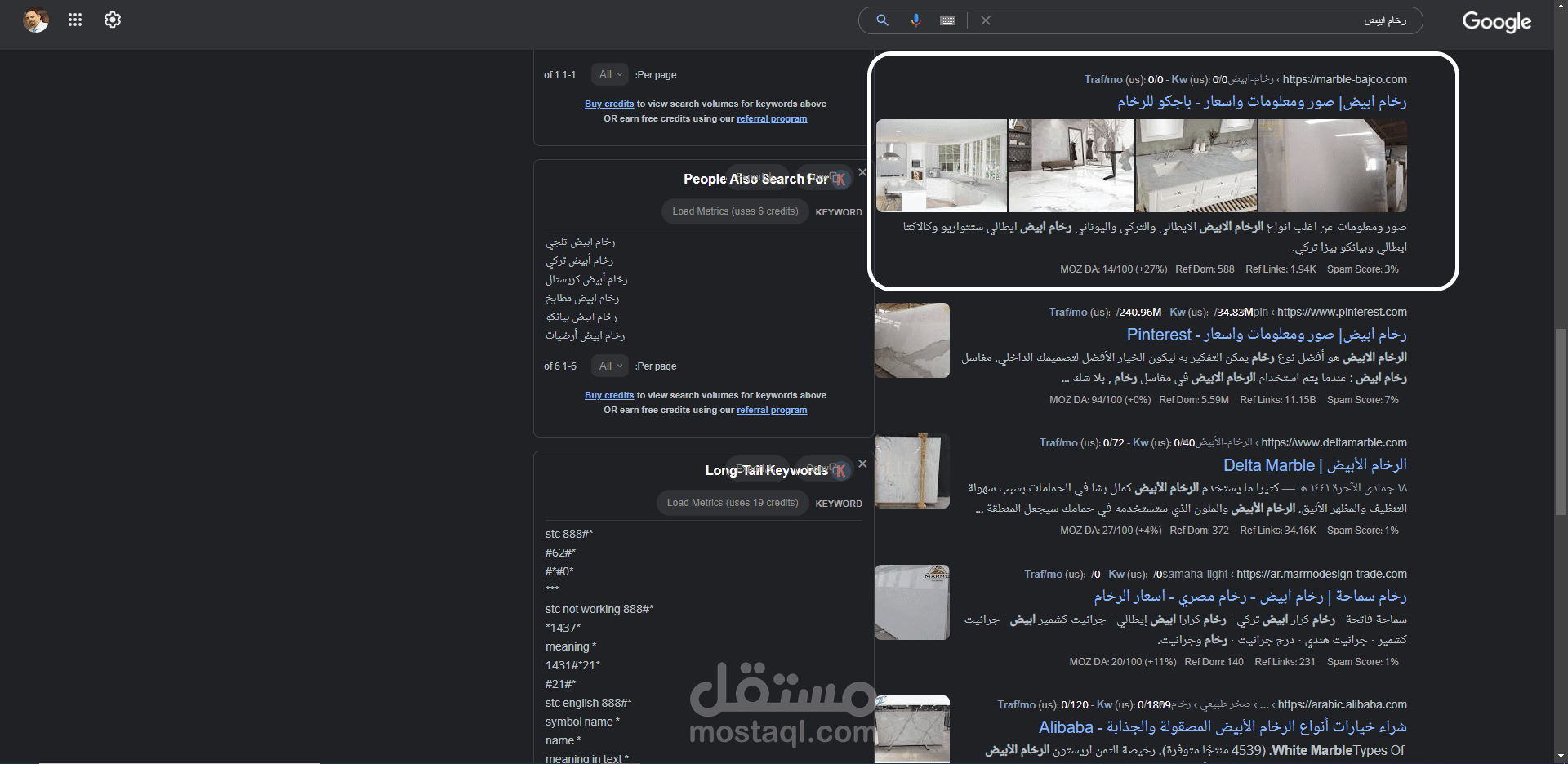The height and width of the screenshot is (764, 1568).
Task: Click referral program link in the top panel
Action: pyautogui.click(x=772, y=118)
